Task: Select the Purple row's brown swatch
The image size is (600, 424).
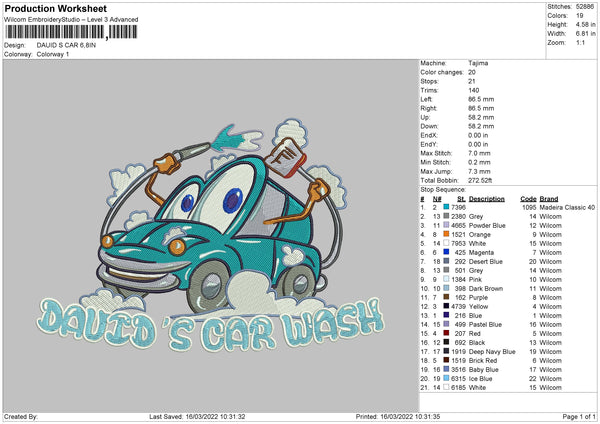Action: (x=446, y=297)
